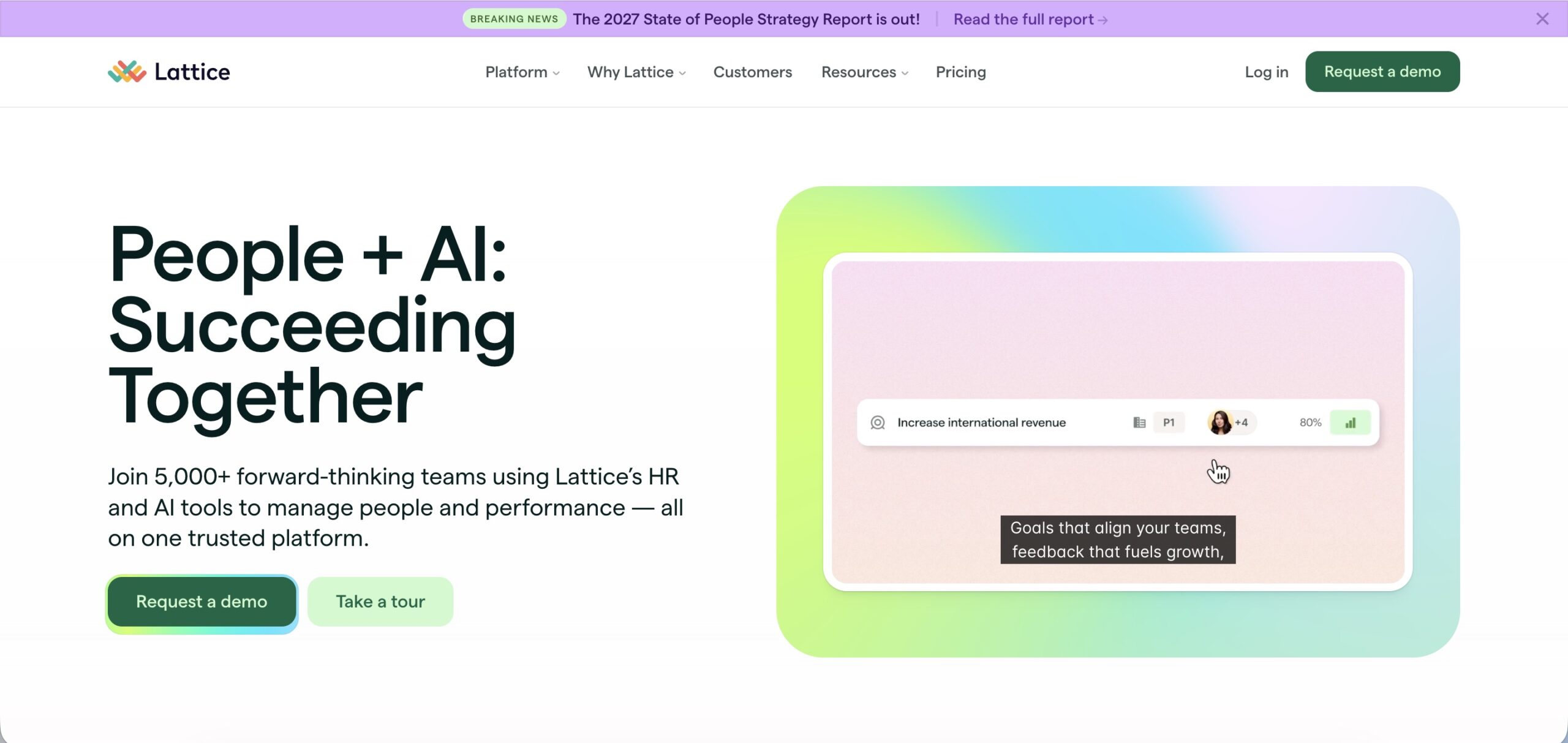Click the Lattice wordmark text
Viewport: 1568px width, 743px height.
tap(192, 72)
